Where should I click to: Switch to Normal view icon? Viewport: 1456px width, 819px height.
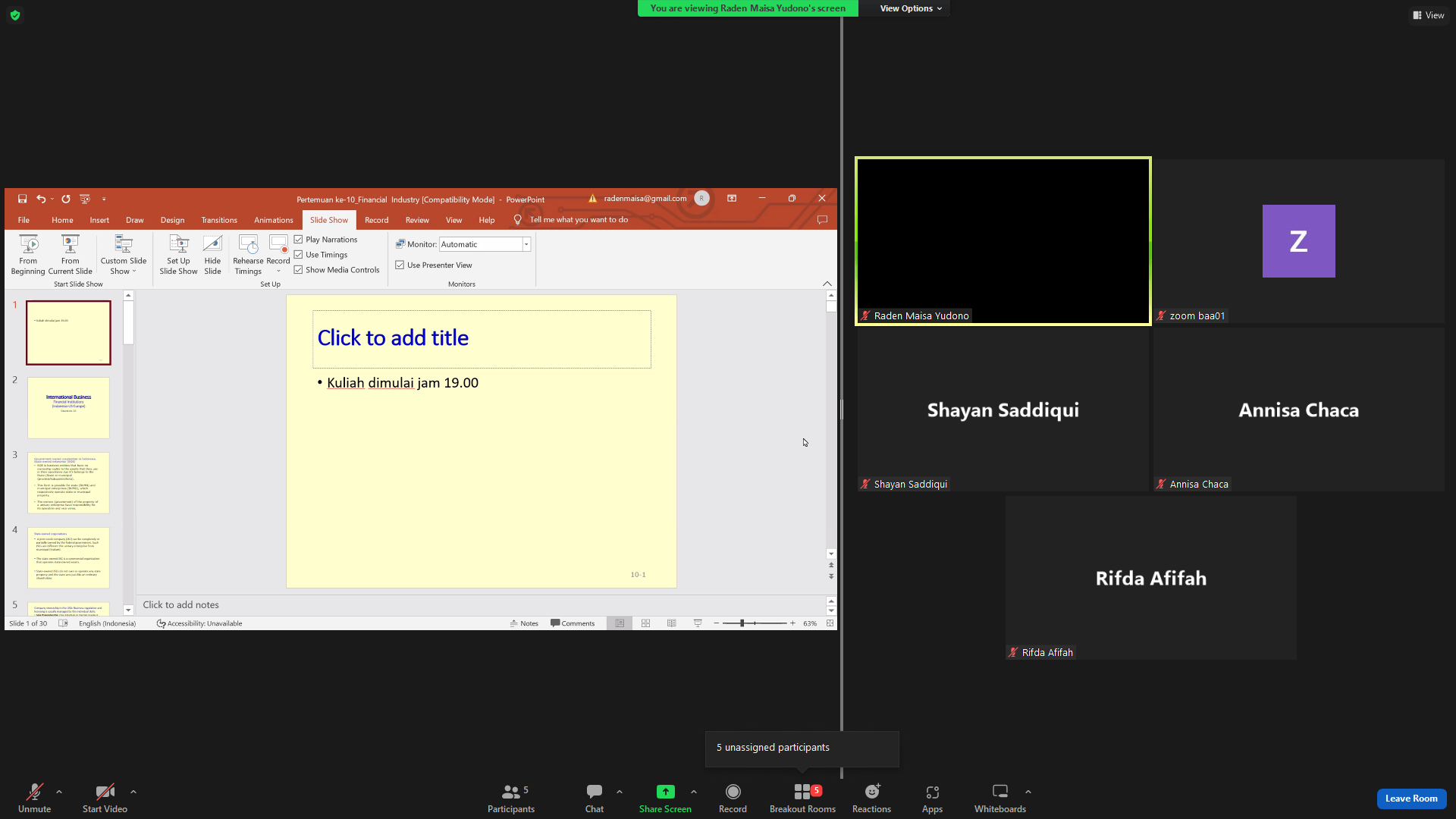point(620,623)
